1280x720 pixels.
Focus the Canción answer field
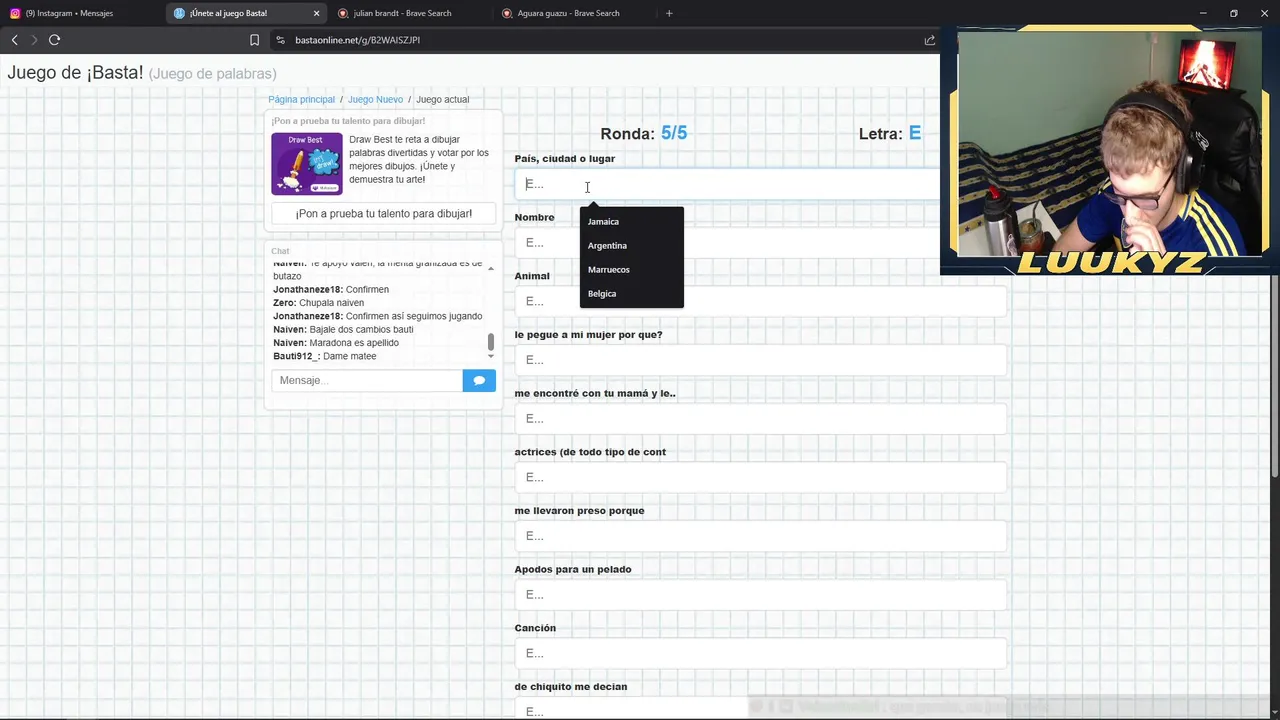click(760, 653)
